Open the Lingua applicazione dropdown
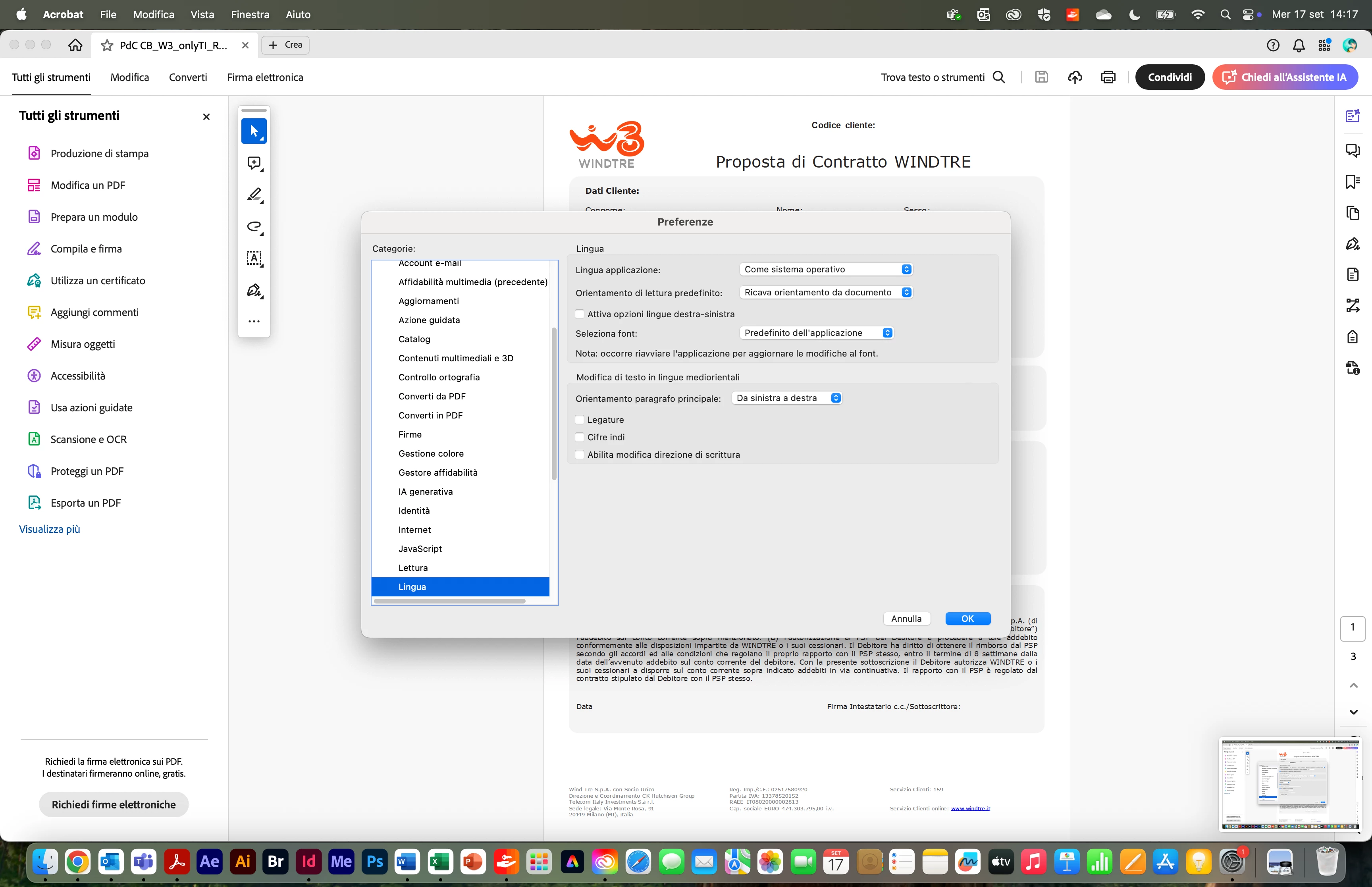The height and width of the screenshot is (887, 1372). pyautogui.click(x=826, y=270)
